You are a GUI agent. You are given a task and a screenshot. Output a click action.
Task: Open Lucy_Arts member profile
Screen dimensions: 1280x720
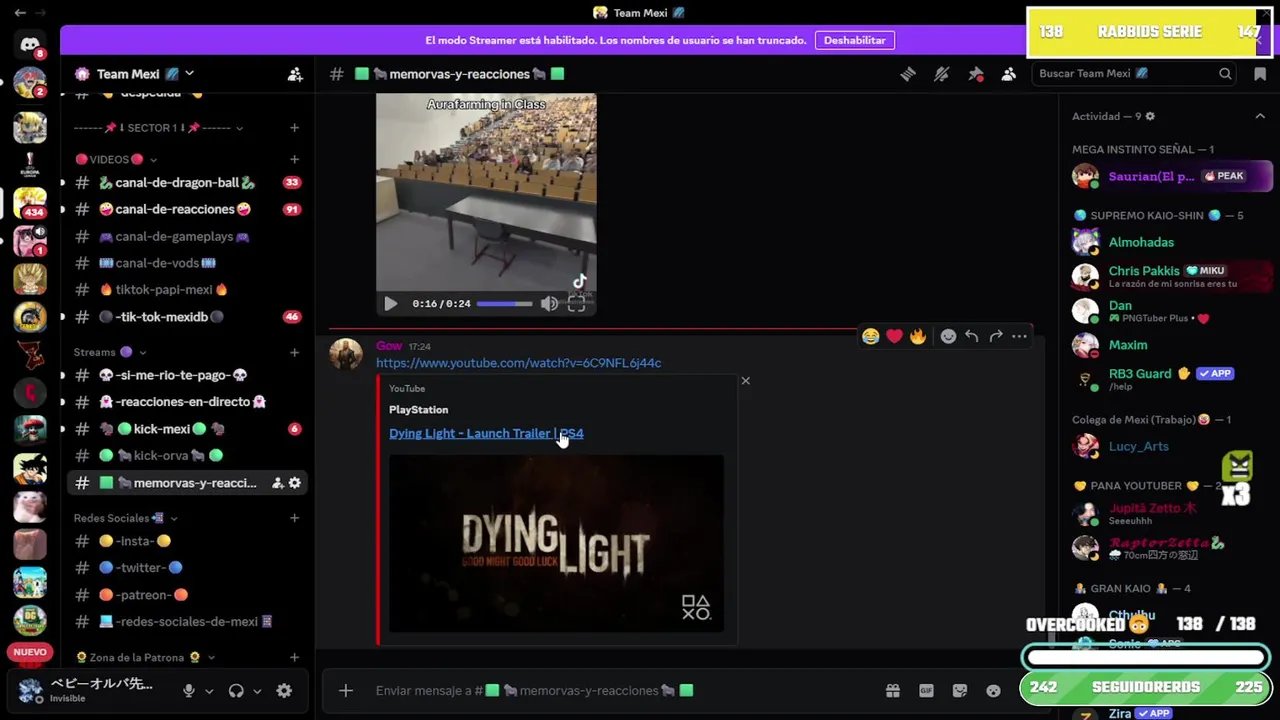pyautogui.click(x=1138, y=446)
